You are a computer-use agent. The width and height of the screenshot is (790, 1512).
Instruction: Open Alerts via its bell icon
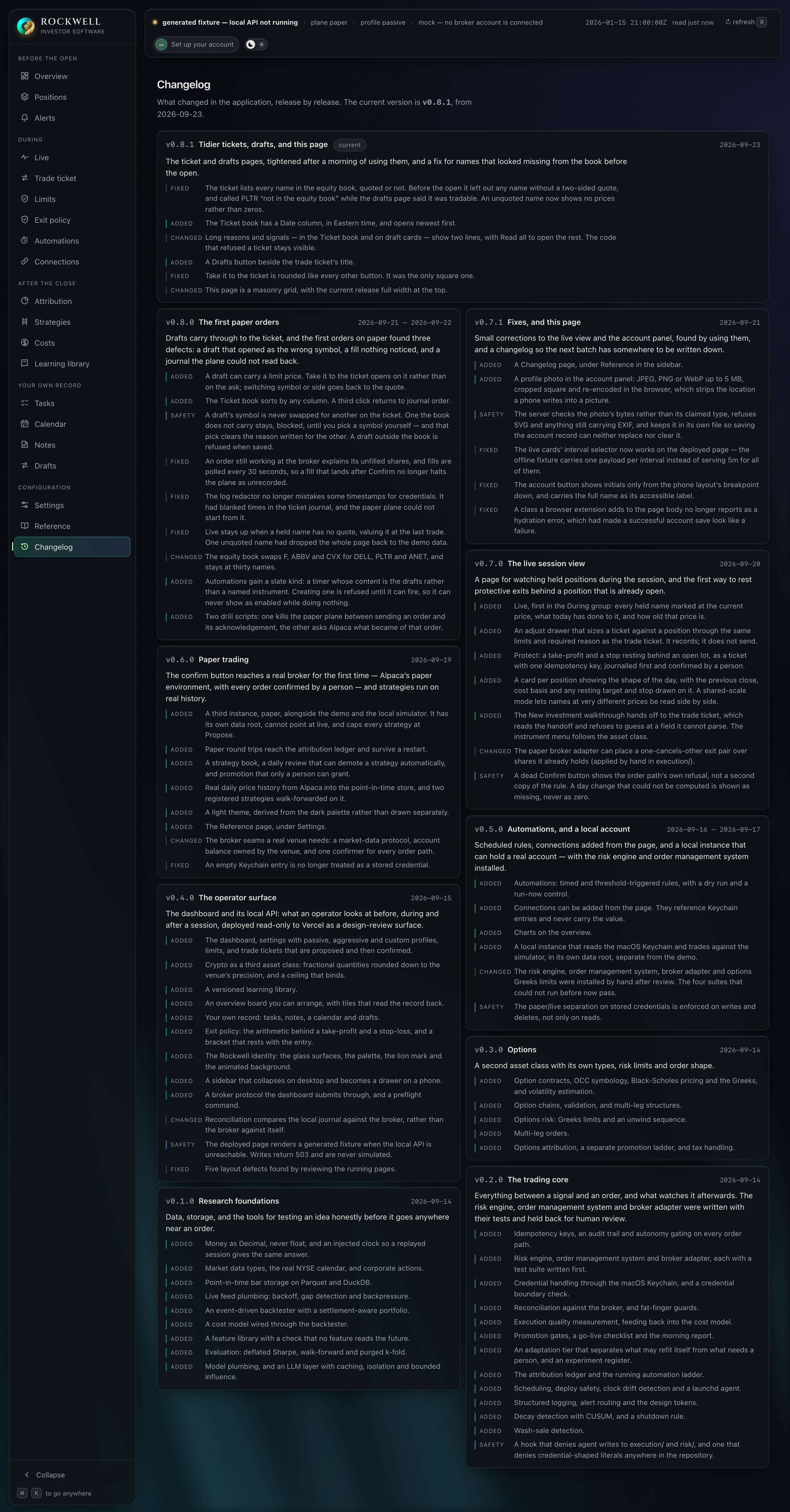tap(25, 117)
